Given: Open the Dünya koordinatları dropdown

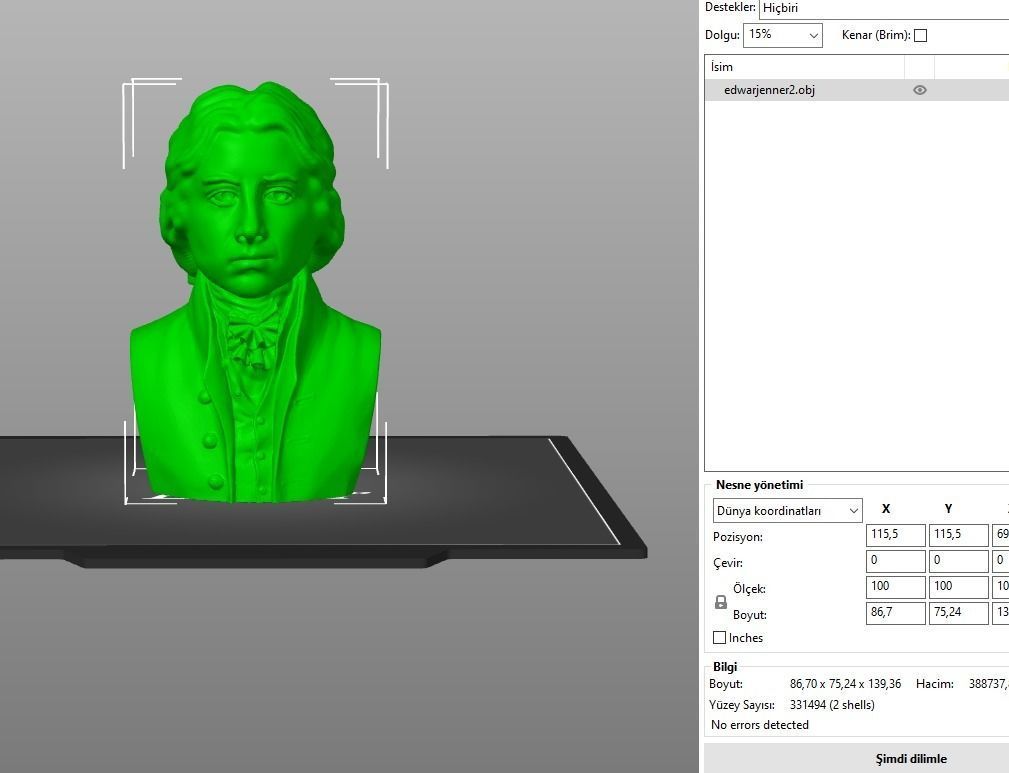Looking at the screenshot, I should click(786, 510).
